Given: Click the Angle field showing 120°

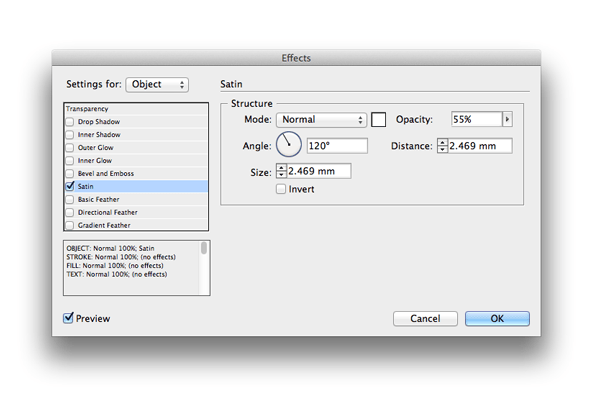Looking at the screenshot, I should coord(337,146).
